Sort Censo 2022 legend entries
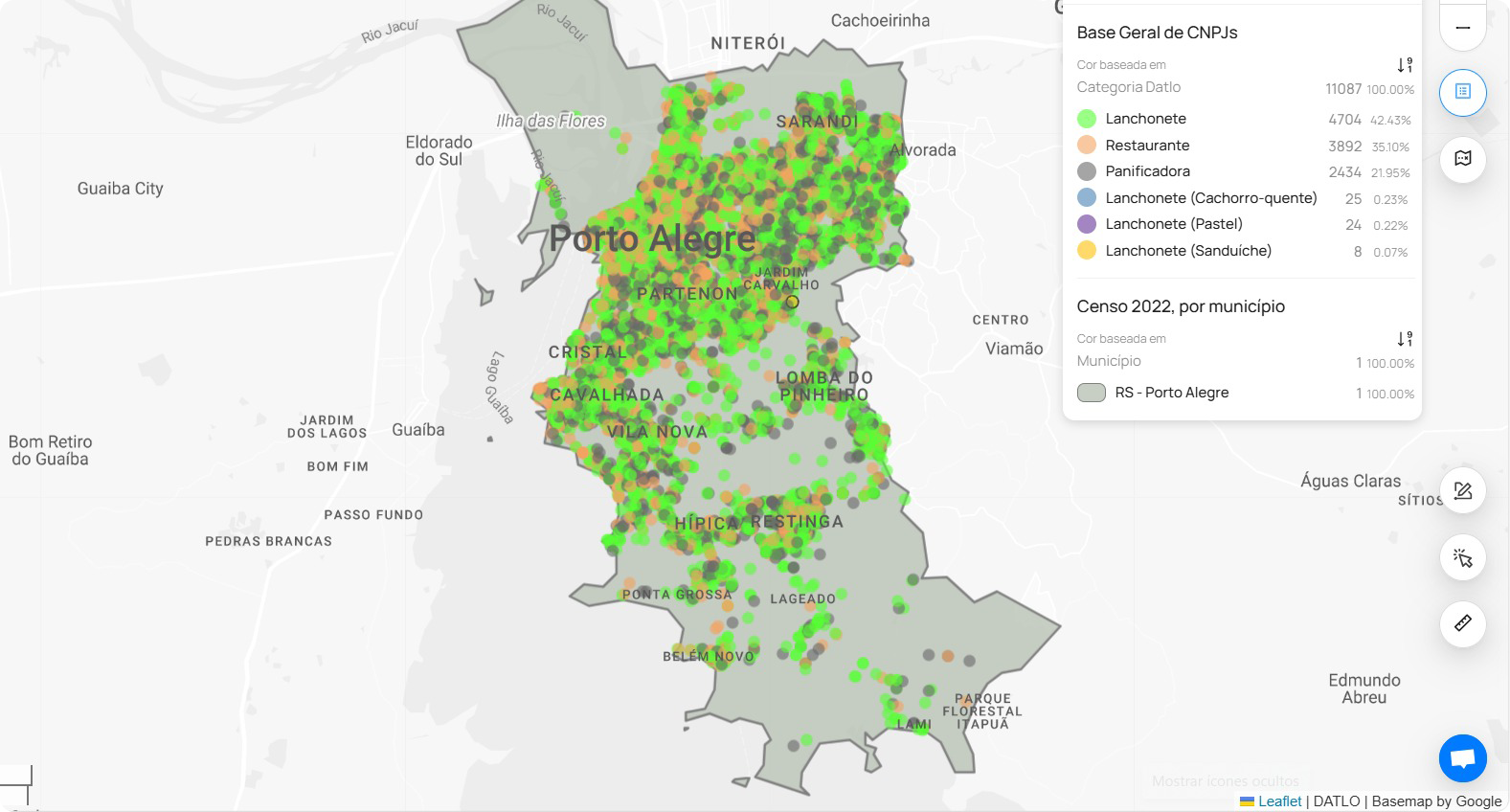Screen dimensions: 1510x812 pos(1404,339)
